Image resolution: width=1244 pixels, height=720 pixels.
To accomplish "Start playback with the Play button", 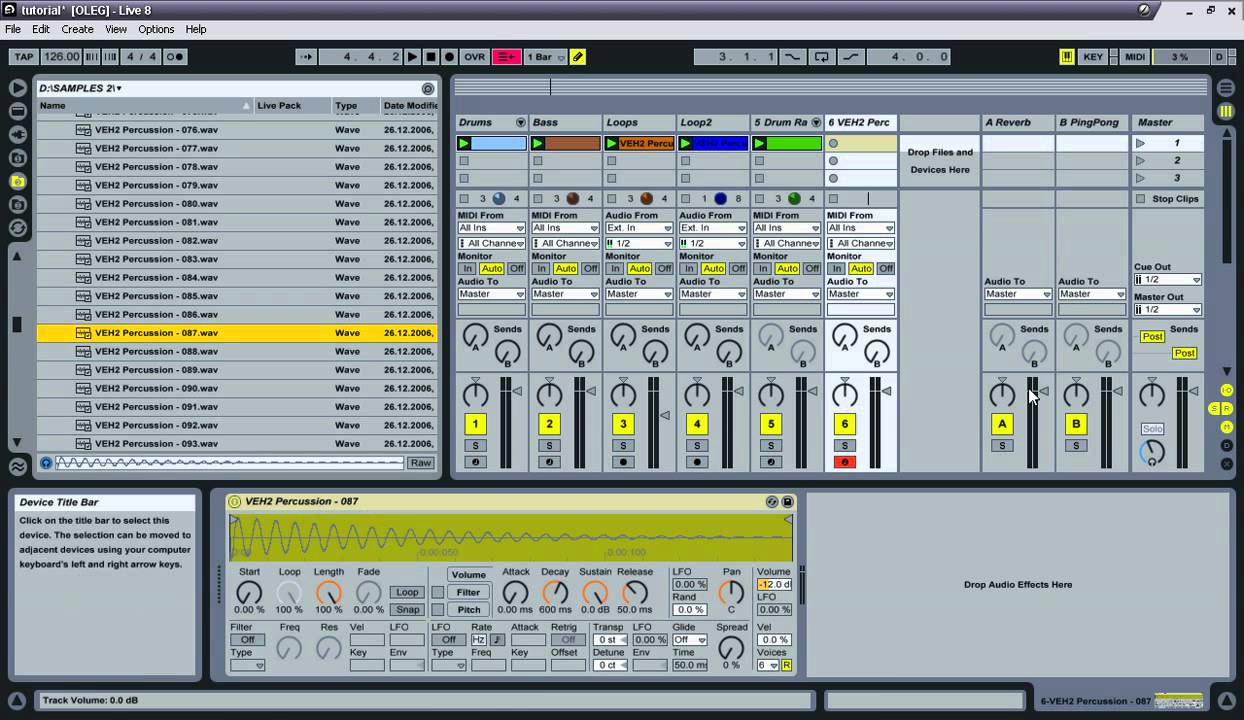I will [x=412, y=57].
